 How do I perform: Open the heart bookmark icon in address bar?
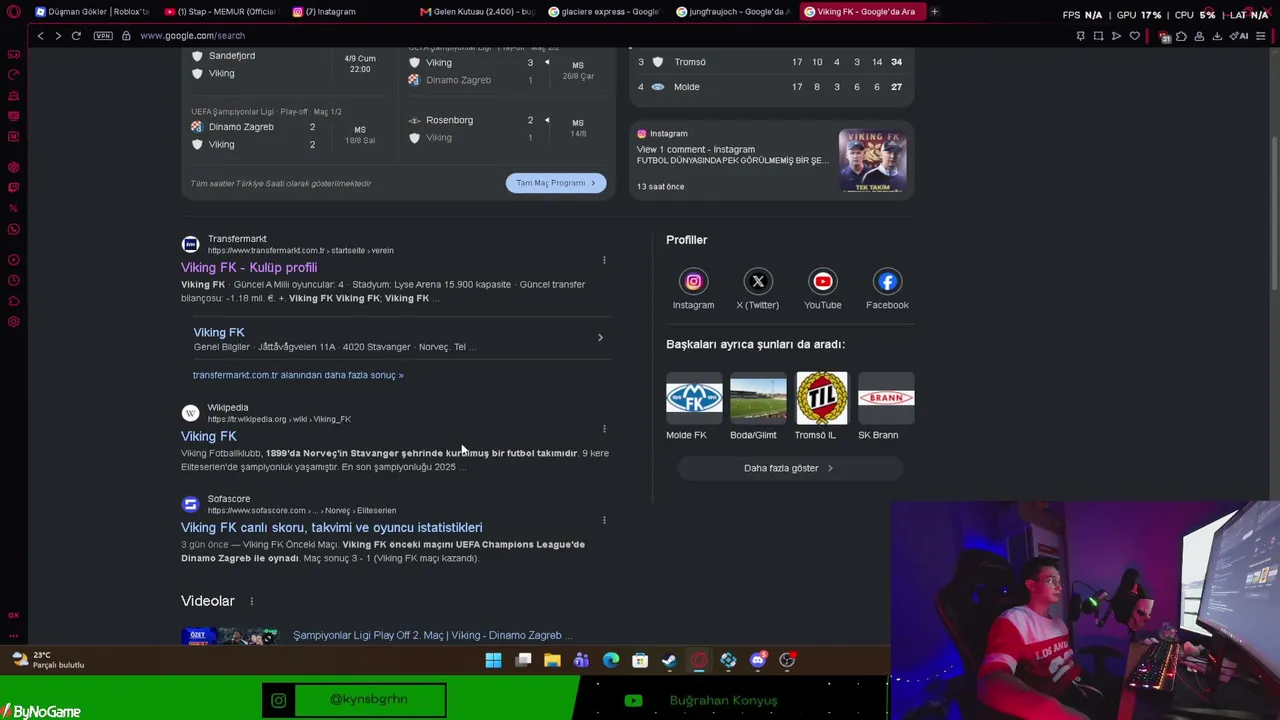(x=1134, y=36)
